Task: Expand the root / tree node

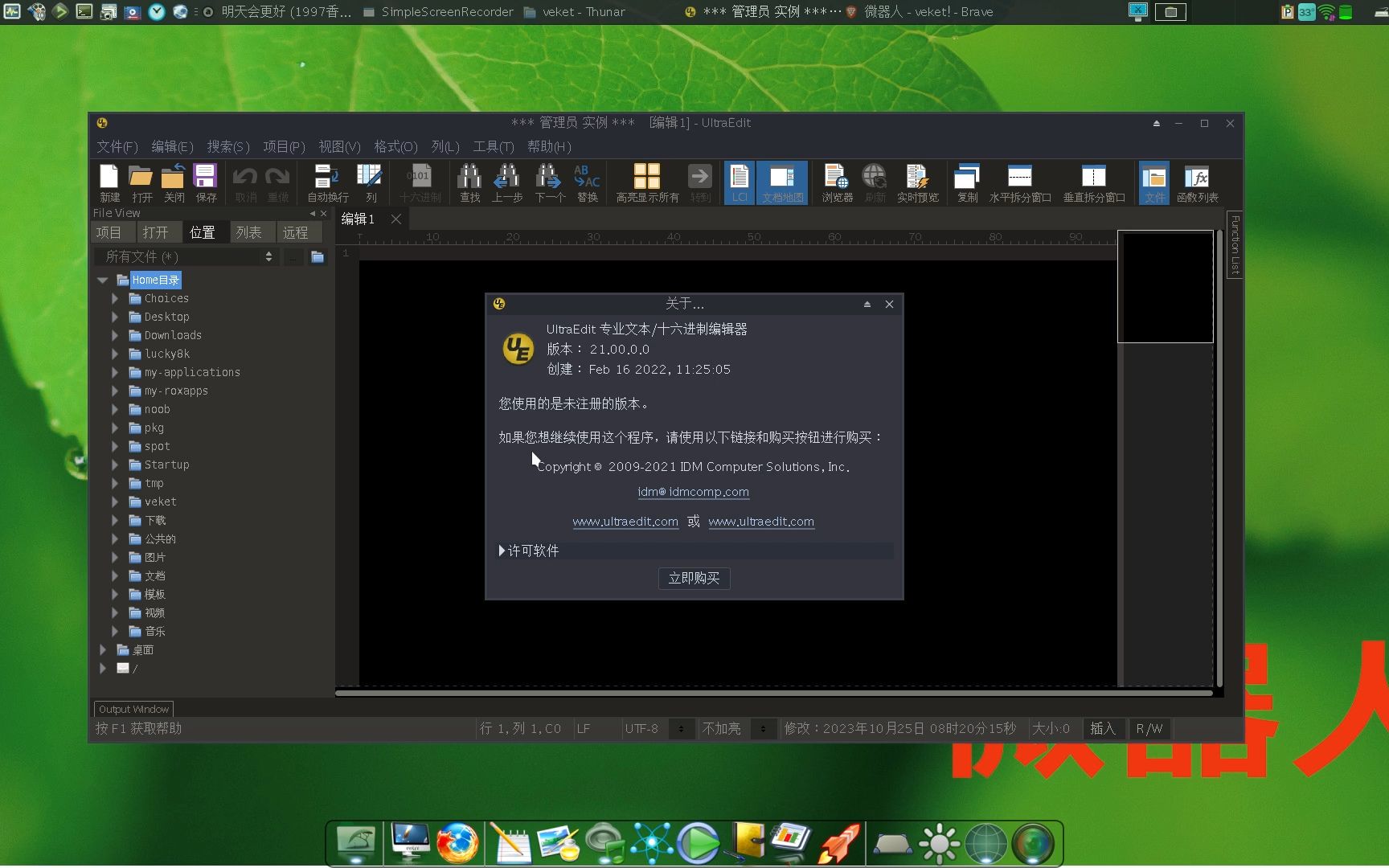Action: pyautogui.click(x=103, y=668)
